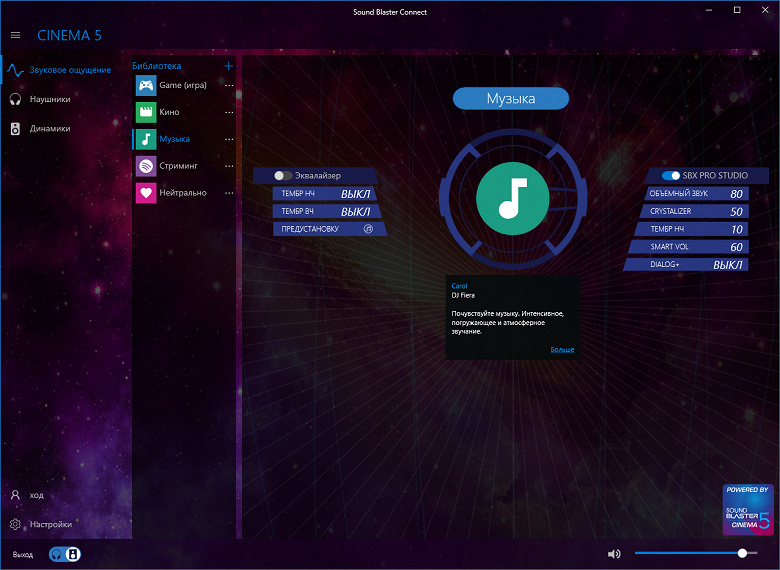Open the Наушники section
Image resolution: width=780 pixels, height=570 pixels.
click(x=64, y=99)
